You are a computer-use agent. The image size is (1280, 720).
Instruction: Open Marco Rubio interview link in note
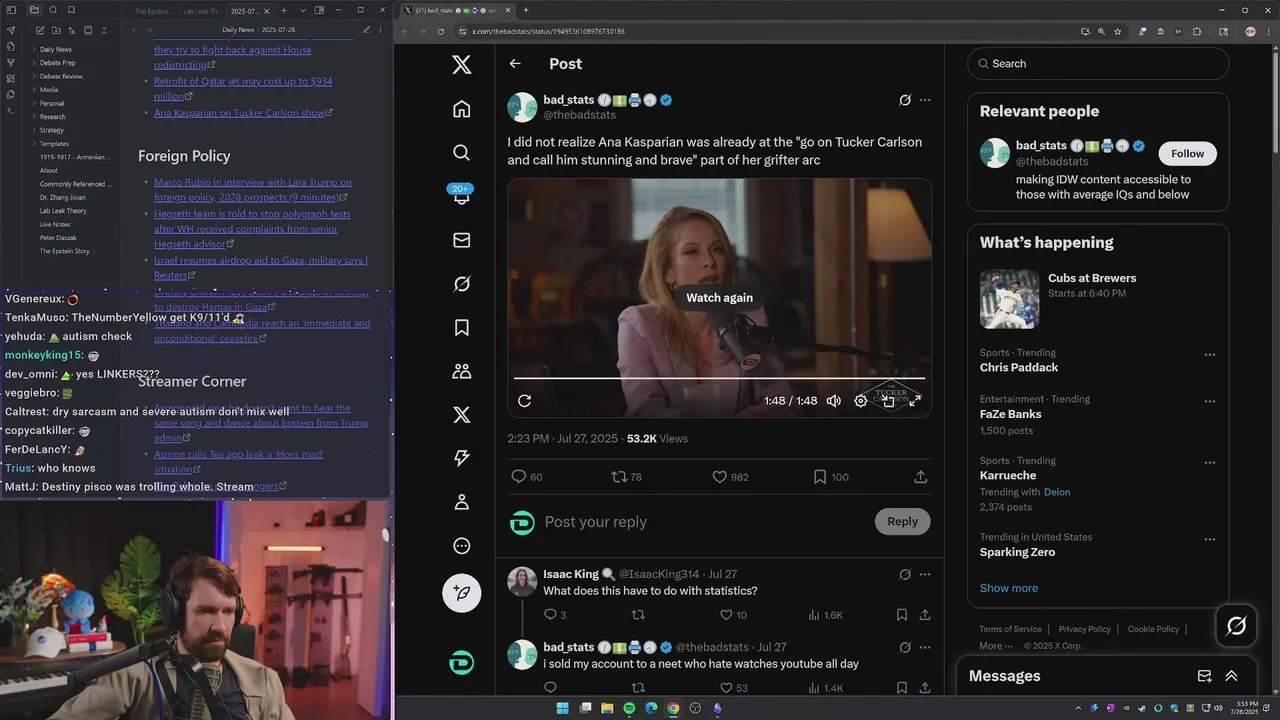coord(253,190)
